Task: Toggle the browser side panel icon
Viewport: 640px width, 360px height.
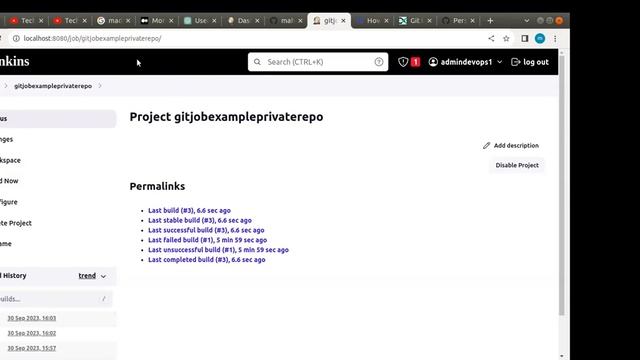Action: (524, 38)
